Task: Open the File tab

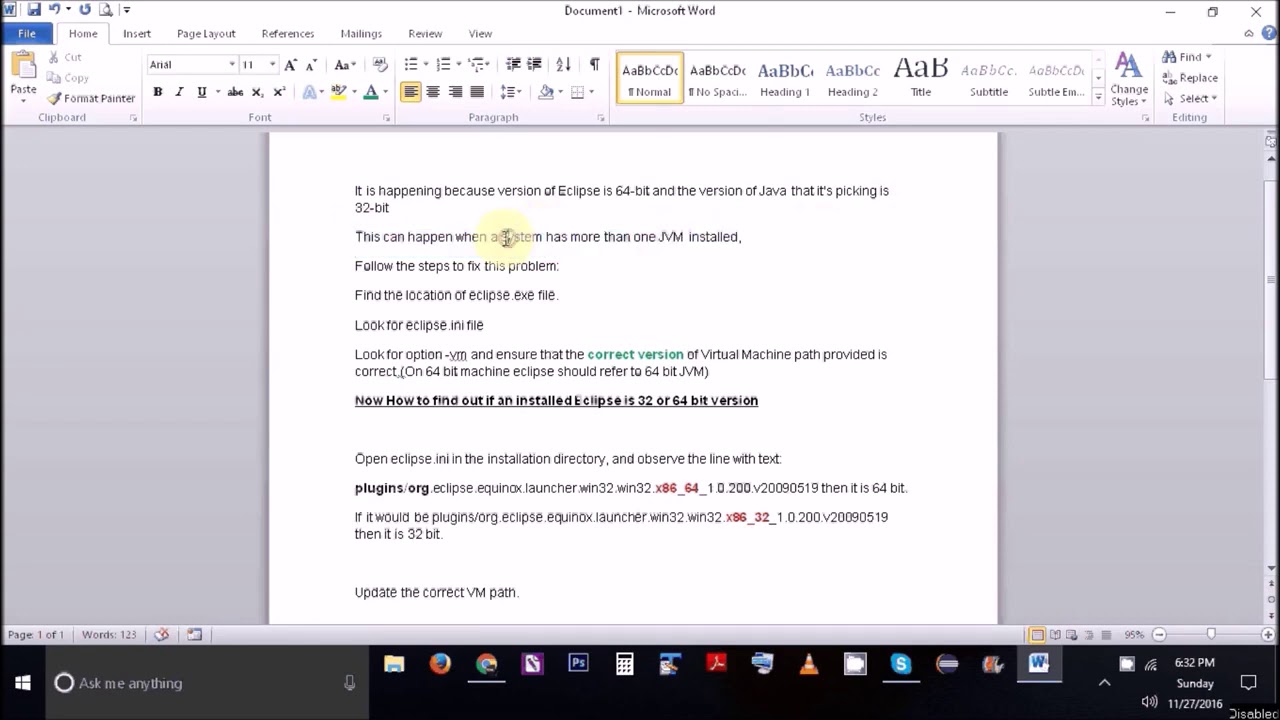Action: click(27, 33)
